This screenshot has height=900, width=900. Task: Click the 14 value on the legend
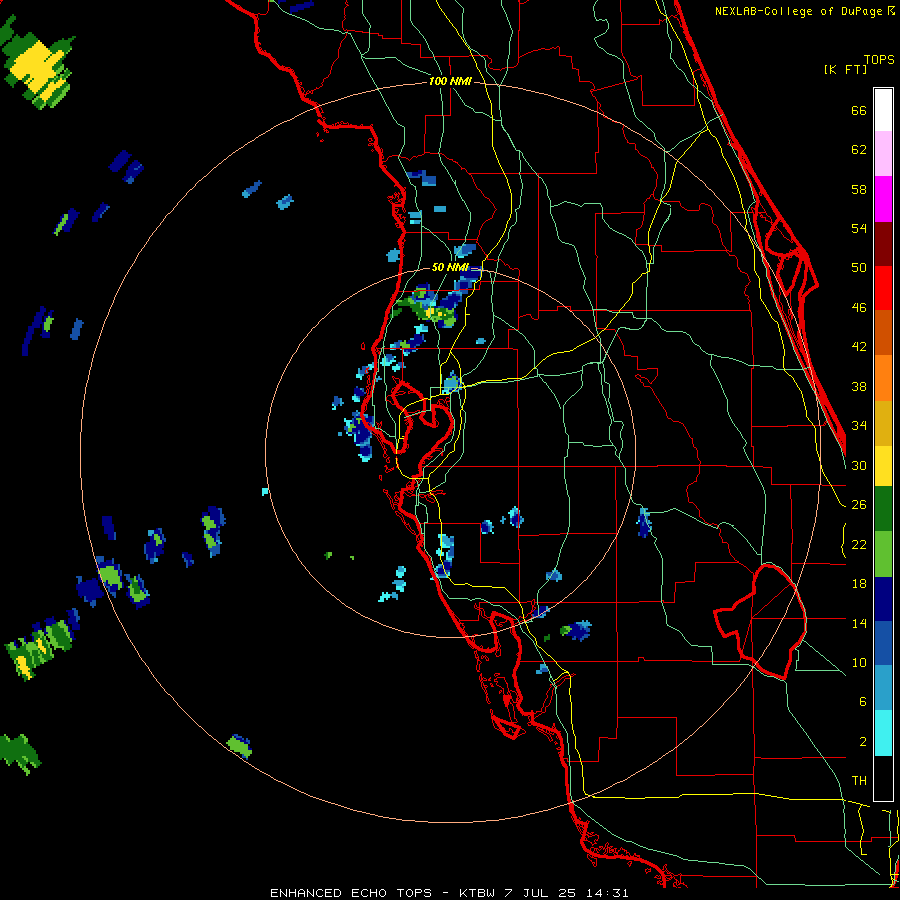click(x=859, y=623)
